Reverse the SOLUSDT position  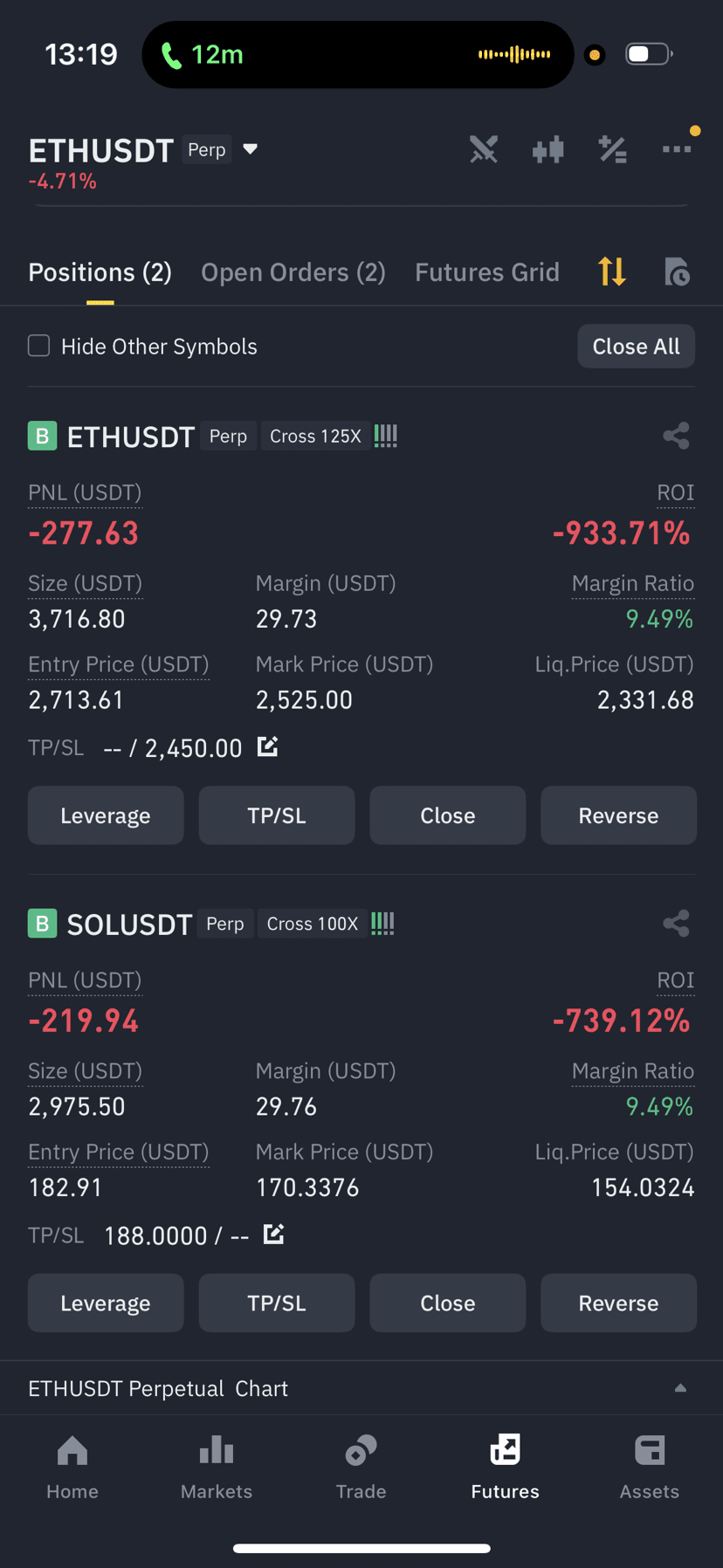(x=618, y=1303)
